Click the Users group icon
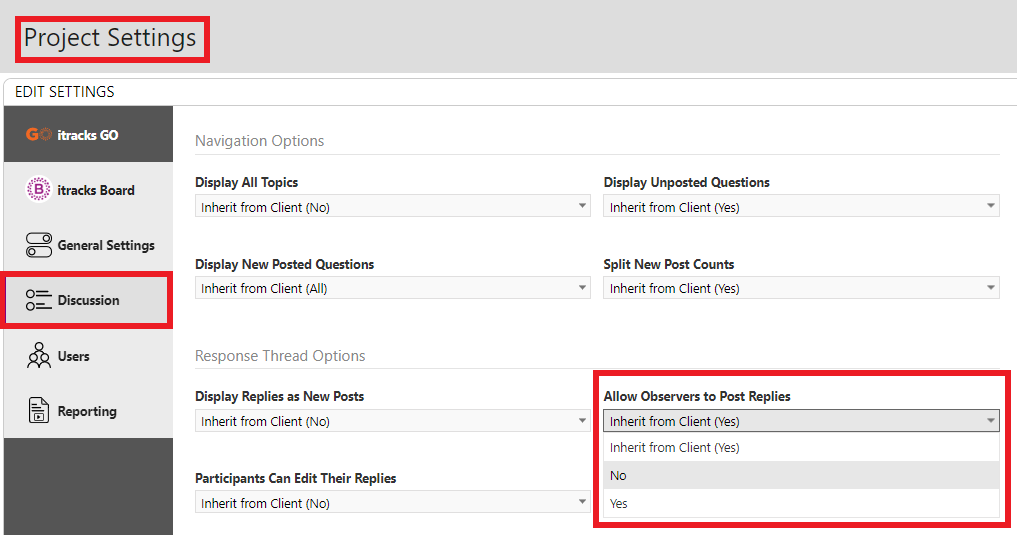Viewport: 1017px width, 535px height. tap(39, 355)
